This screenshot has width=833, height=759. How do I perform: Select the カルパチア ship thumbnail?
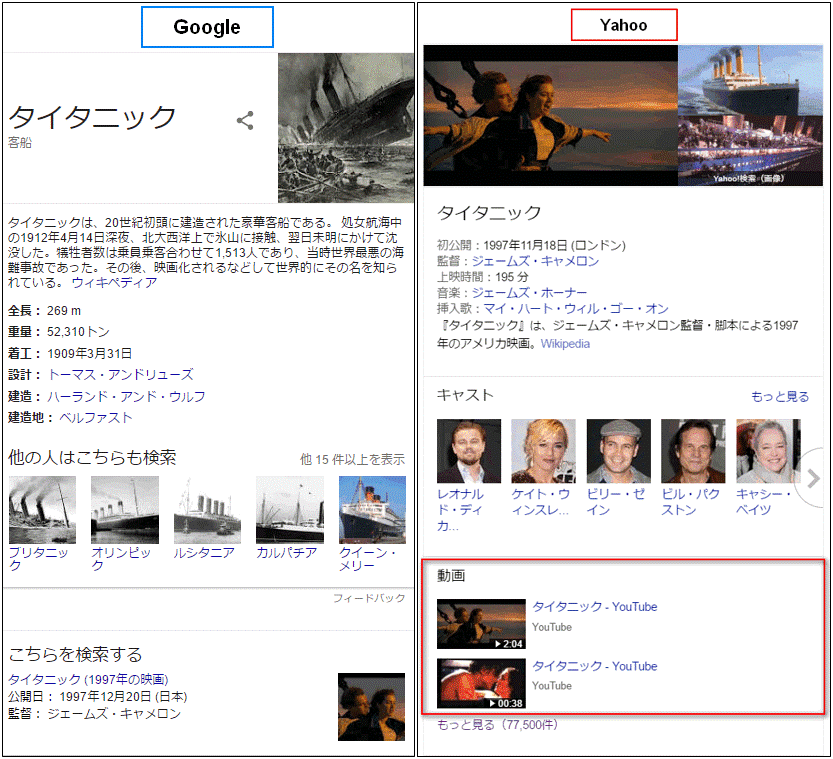point(290,510)
